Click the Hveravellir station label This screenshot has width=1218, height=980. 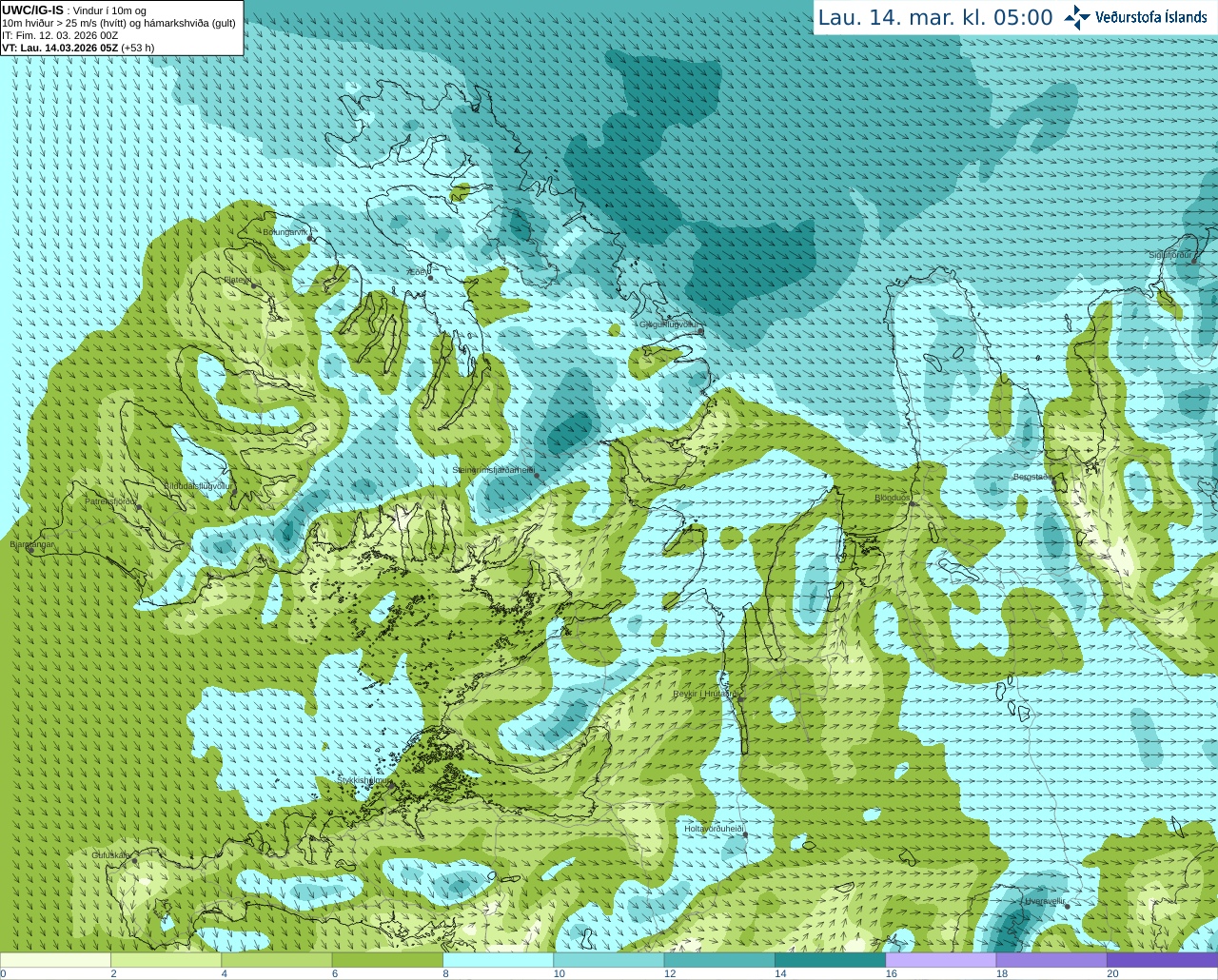point(1045,900)
